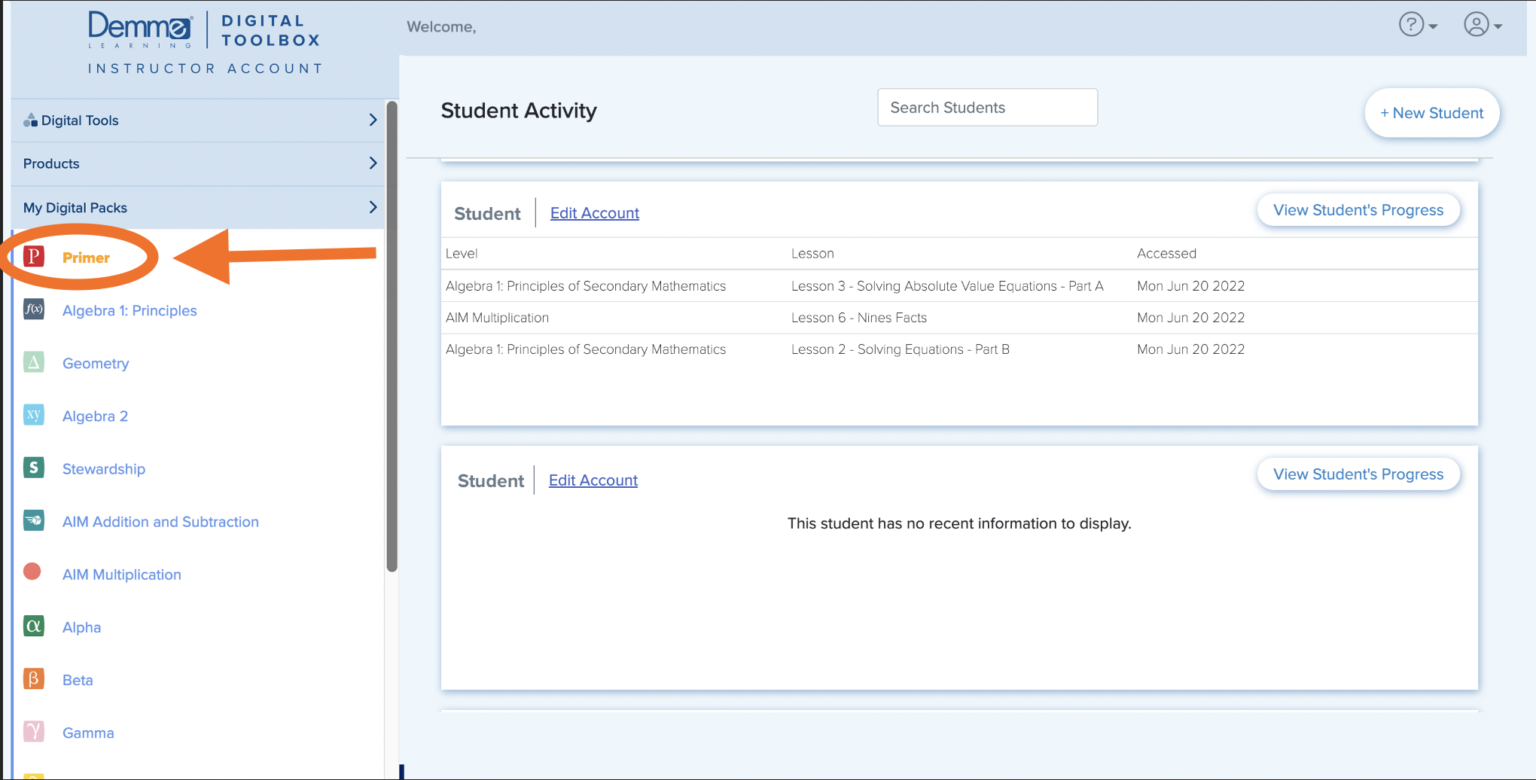
Task: Click the Beta pack beta symbol icon
Action: (34, 679)
